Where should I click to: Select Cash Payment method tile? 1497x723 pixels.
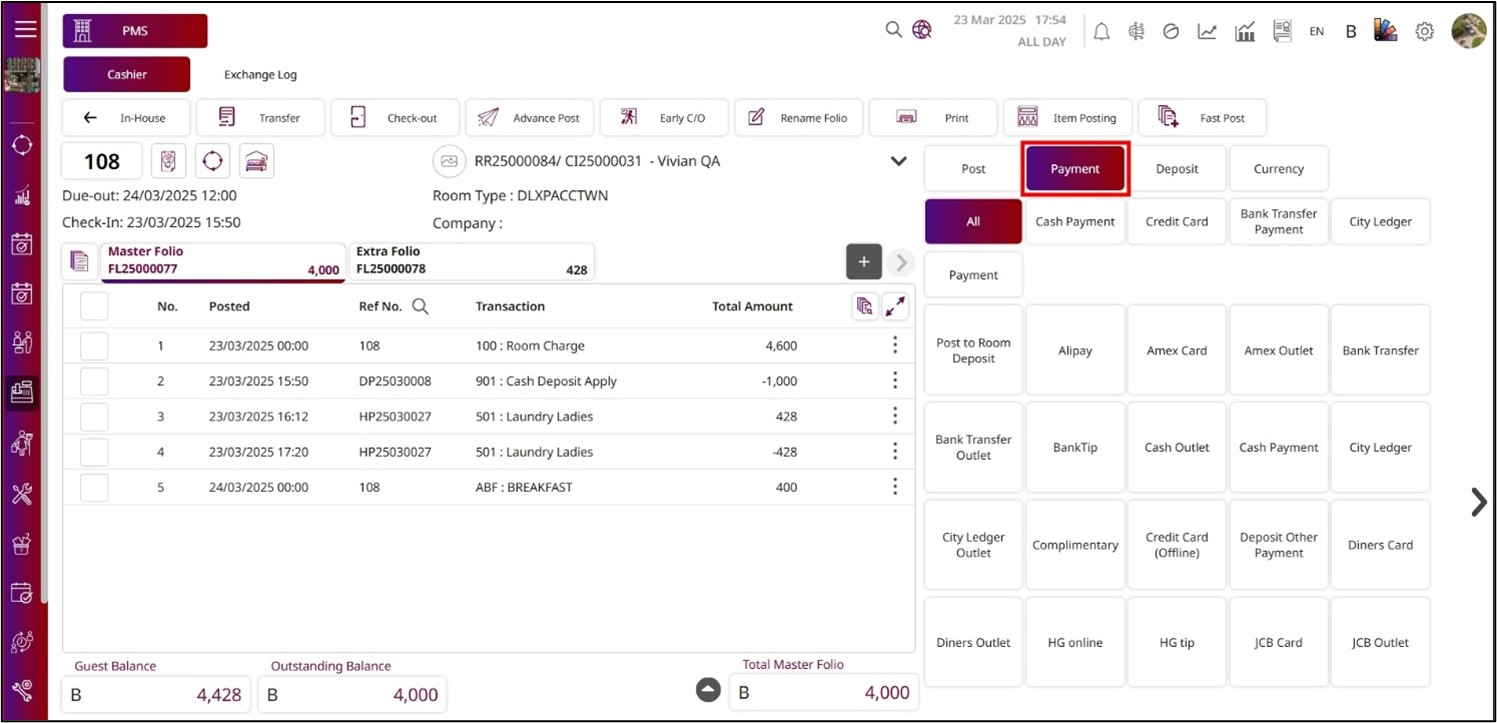[1278, 448]
